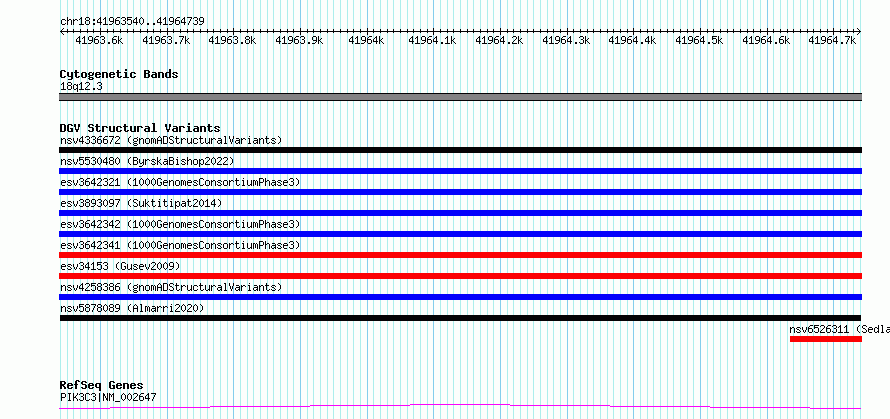Viewport: 890px width, 419px height.
Task: Open the PIK3C3|NM_002647 gene label
Action: (108, 397)
